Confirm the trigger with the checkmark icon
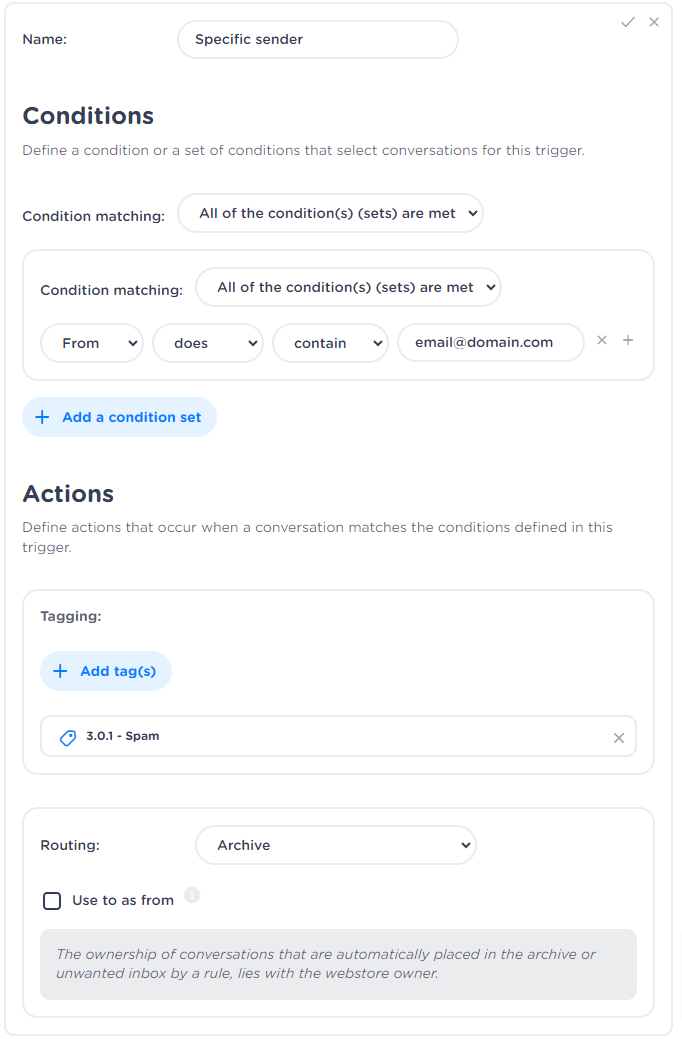 click(628, 22)
